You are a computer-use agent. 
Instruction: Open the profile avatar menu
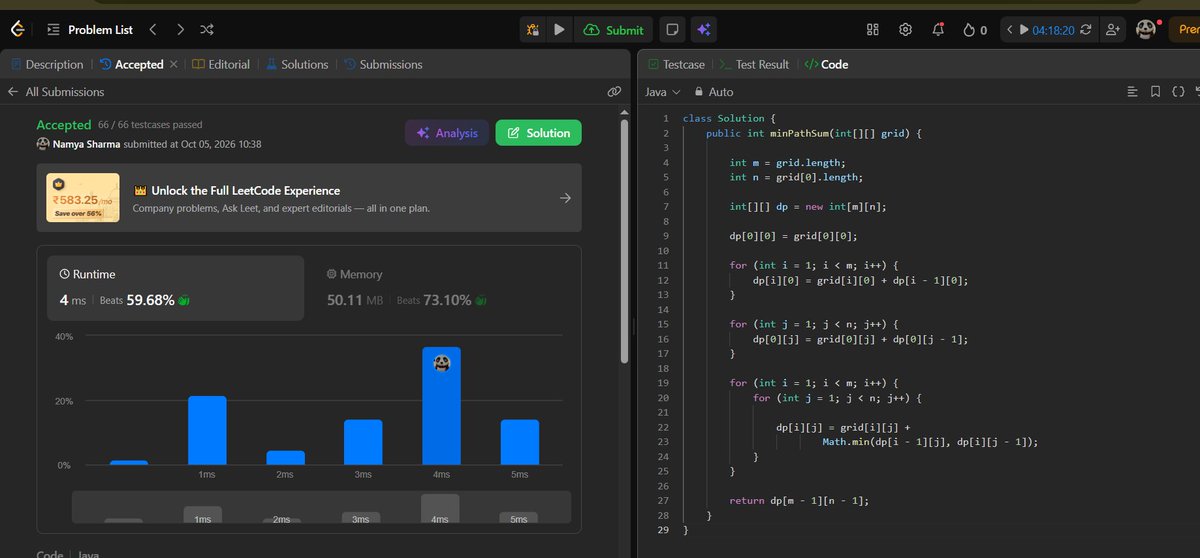(x=1148, y=30)
